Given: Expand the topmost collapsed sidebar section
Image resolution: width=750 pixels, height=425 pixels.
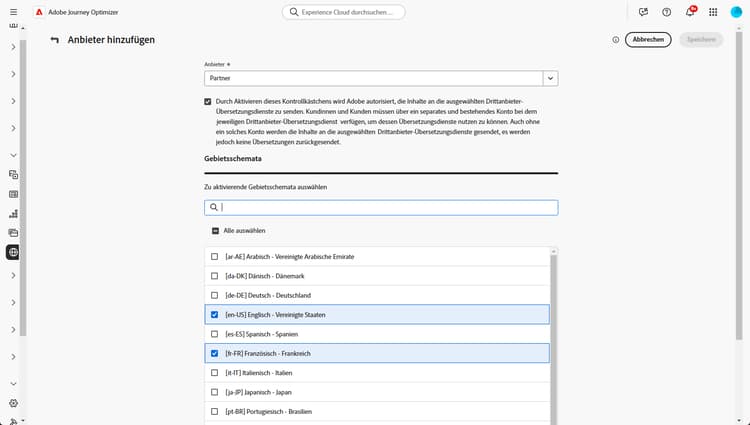Looking at the screenshot, I should 13,47.
